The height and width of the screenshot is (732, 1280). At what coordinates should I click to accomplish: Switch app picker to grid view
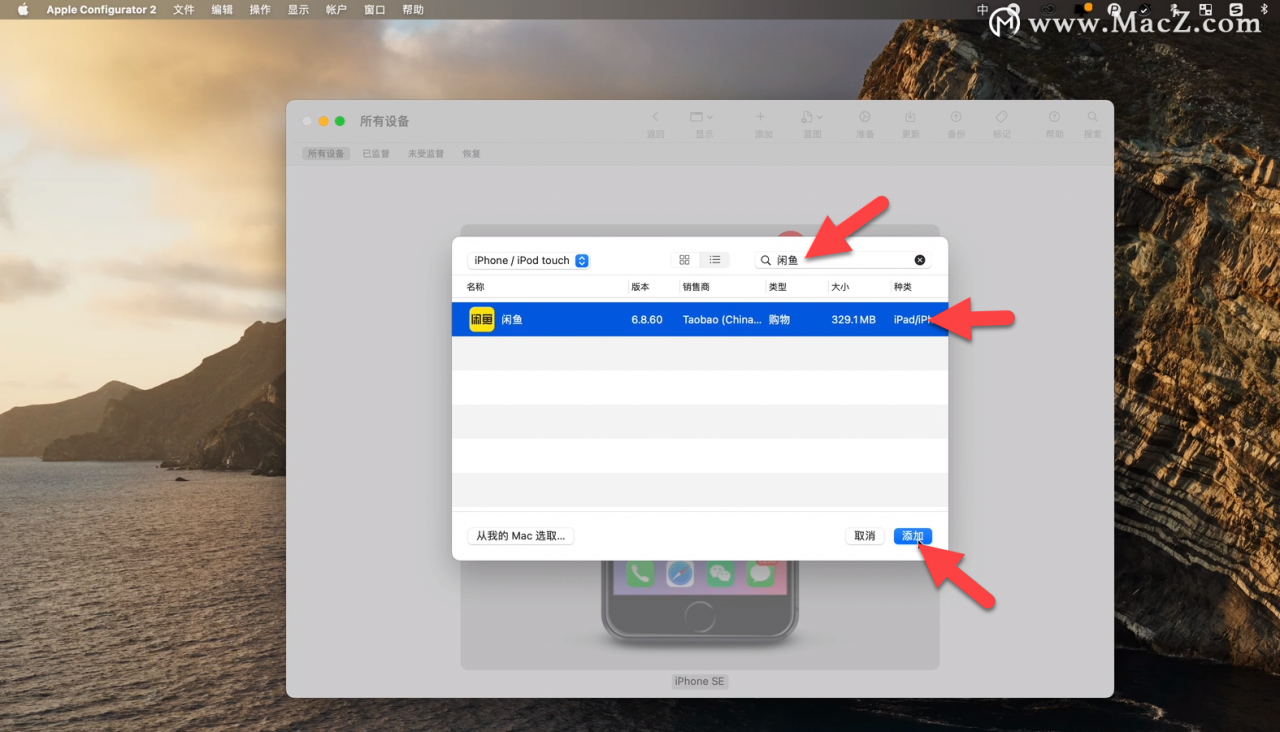pos(684,259)
